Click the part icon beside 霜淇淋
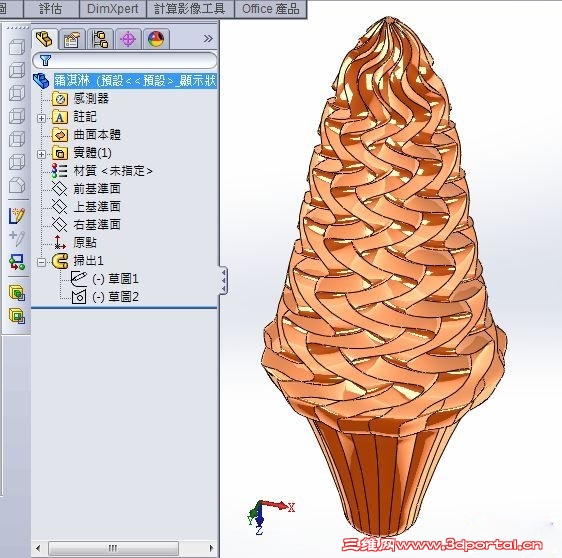The image size is (562, 558). (41, 81)
